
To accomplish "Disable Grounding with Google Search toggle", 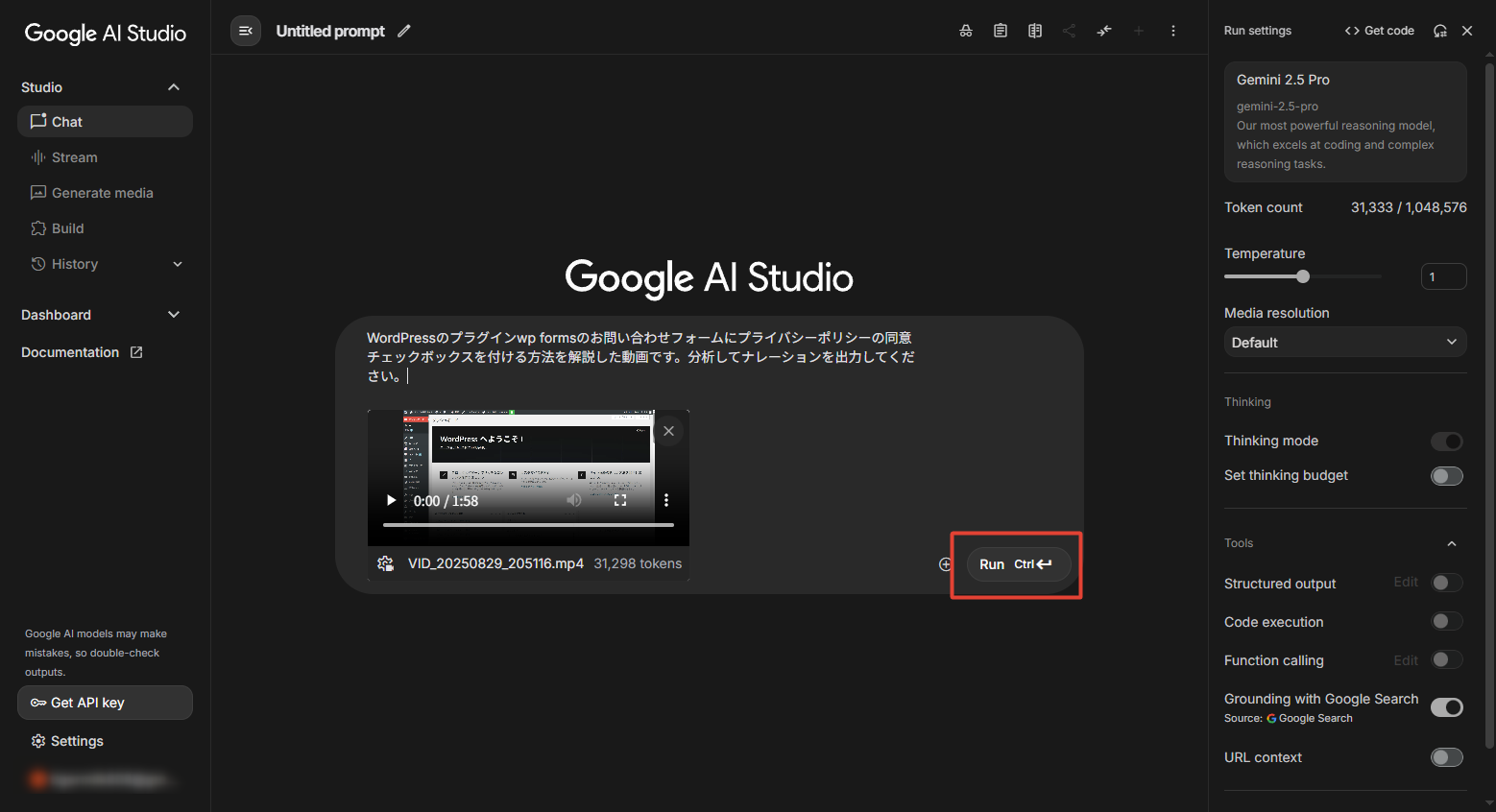I will [1447, 707].
